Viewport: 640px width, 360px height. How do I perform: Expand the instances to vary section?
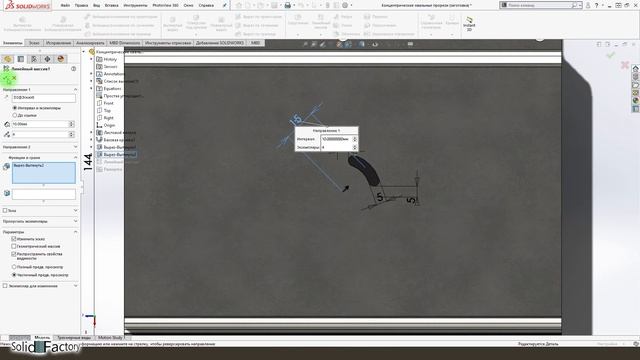[x=75, y=286]
